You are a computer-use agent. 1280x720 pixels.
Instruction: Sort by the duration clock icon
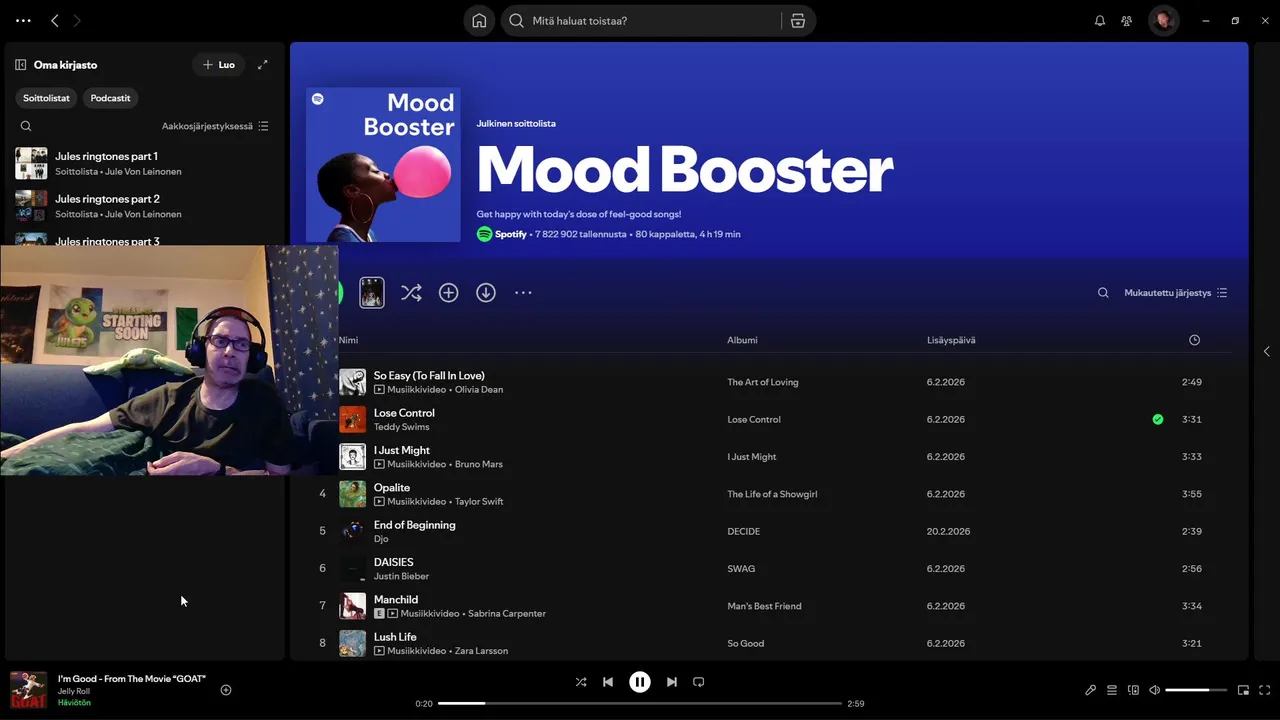(1194, 340)
